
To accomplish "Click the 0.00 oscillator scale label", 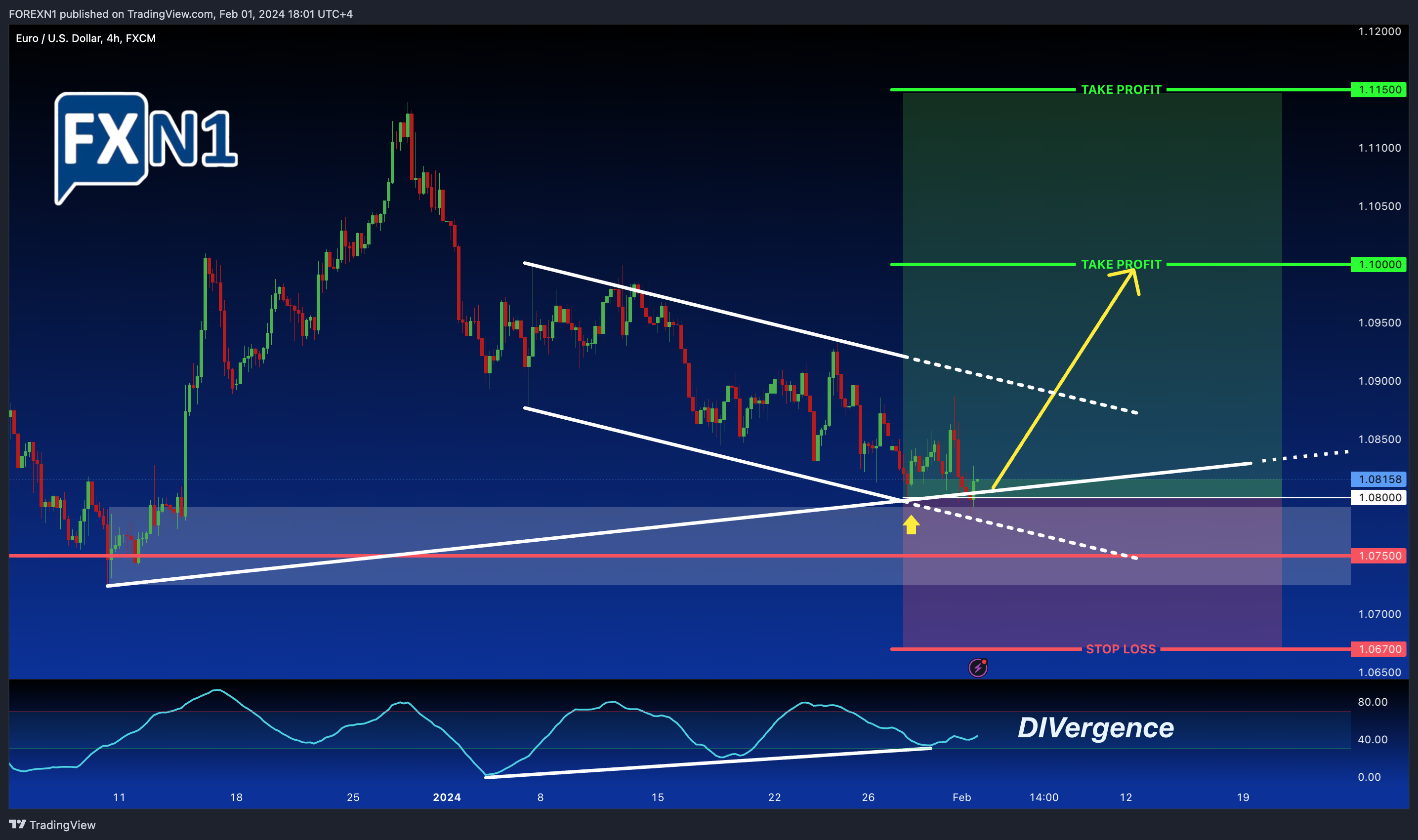I will 1369,777.
